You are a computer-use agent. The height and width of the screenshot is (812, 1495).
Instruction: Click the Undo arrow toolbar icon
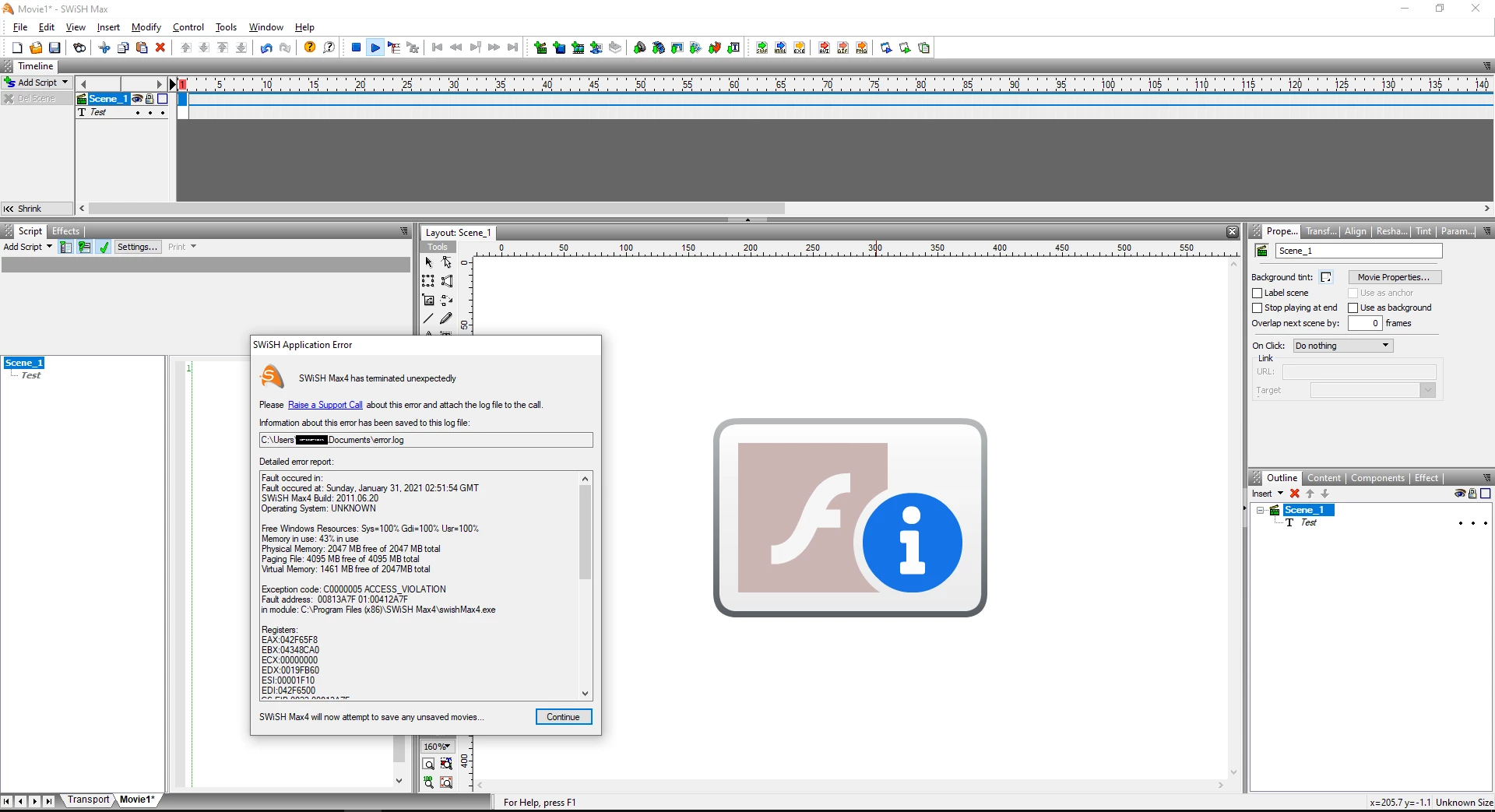coord(266,48)
